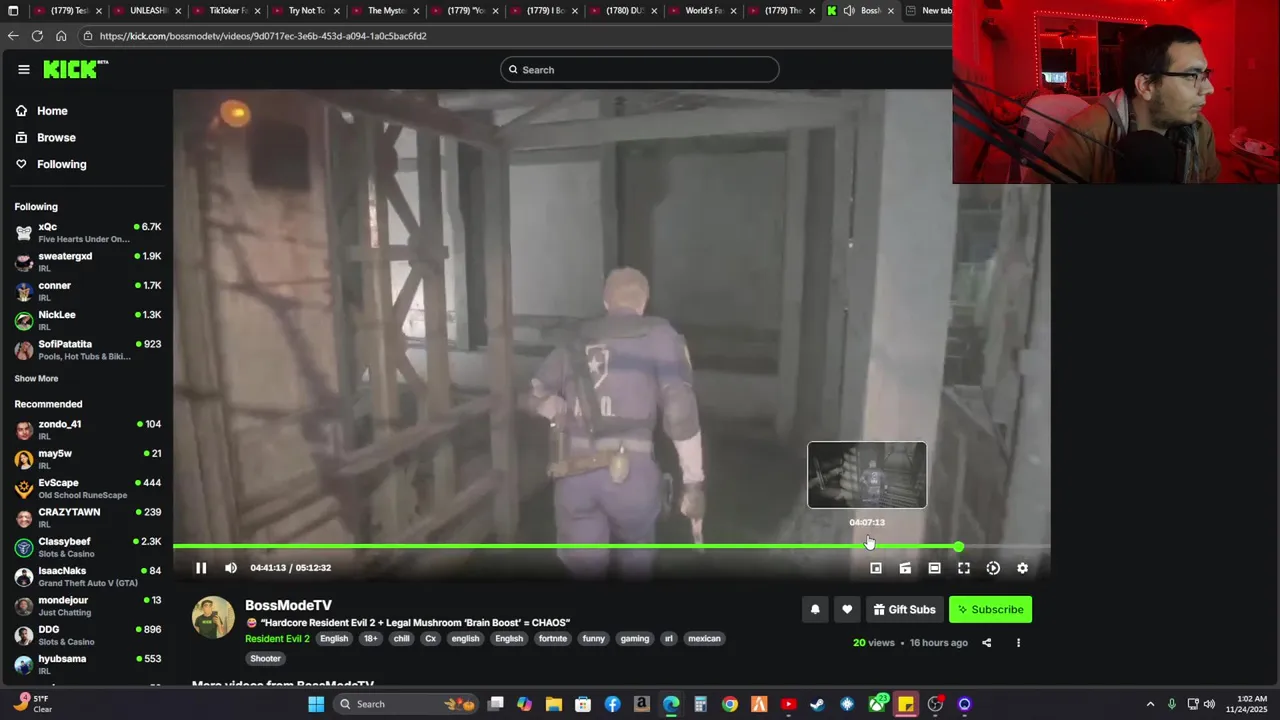The width and height of the screenshot is (1280, 720).
Task: Pause the video
Action: tap(201, 568)
